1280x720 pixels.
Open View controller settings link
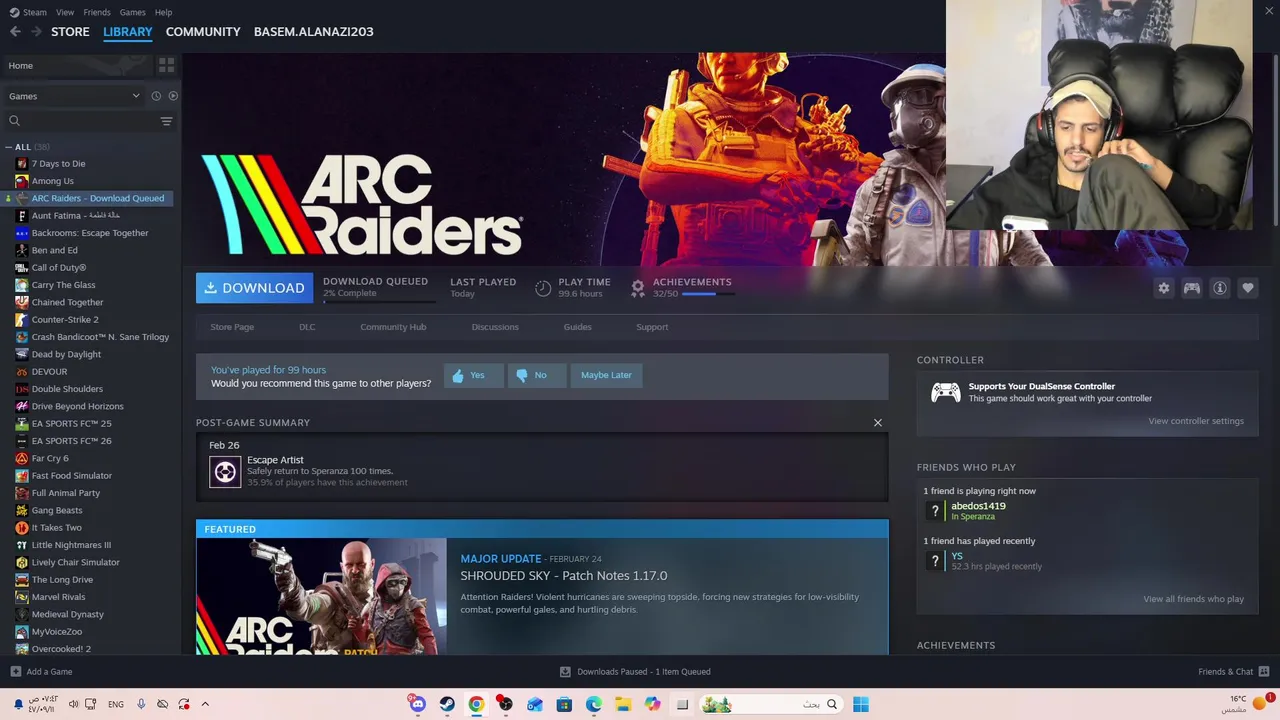(x=1196, y=421)
